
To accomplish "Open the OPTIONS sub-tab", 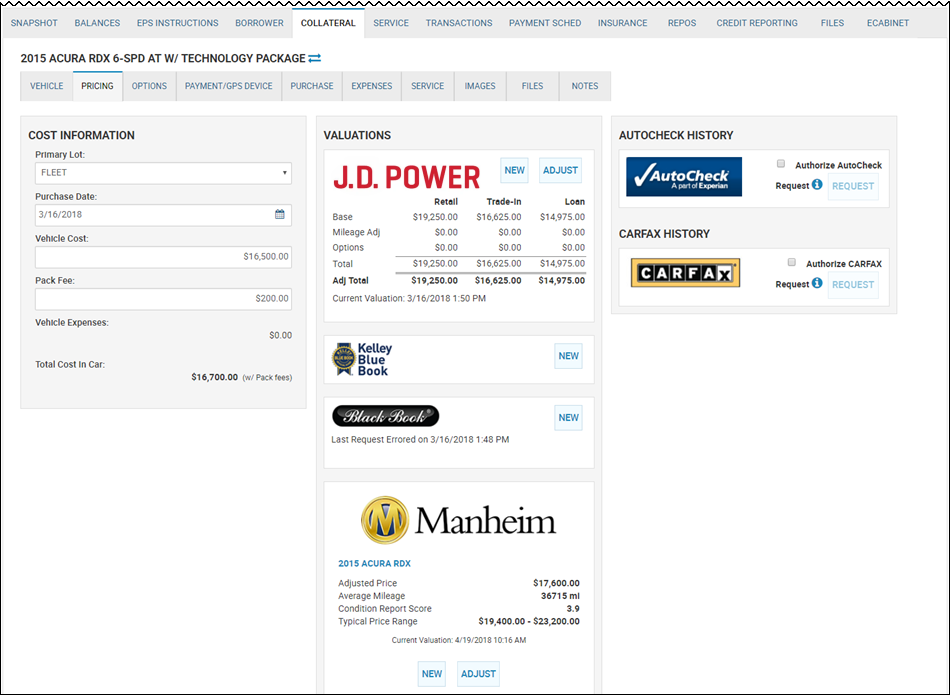I will click(x=149, y=86).
